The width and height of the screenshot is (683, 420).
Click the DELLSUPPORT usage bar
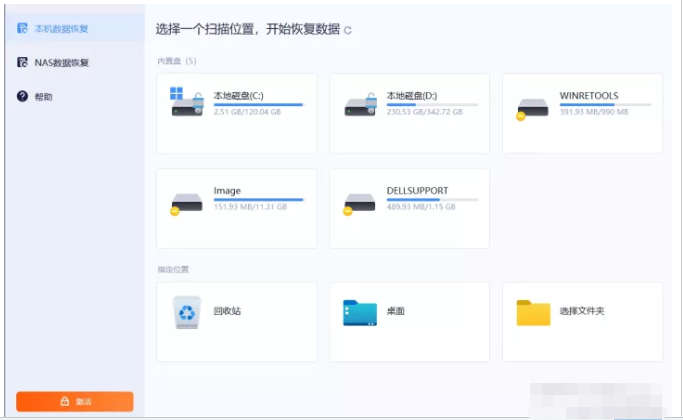(432, 200)
